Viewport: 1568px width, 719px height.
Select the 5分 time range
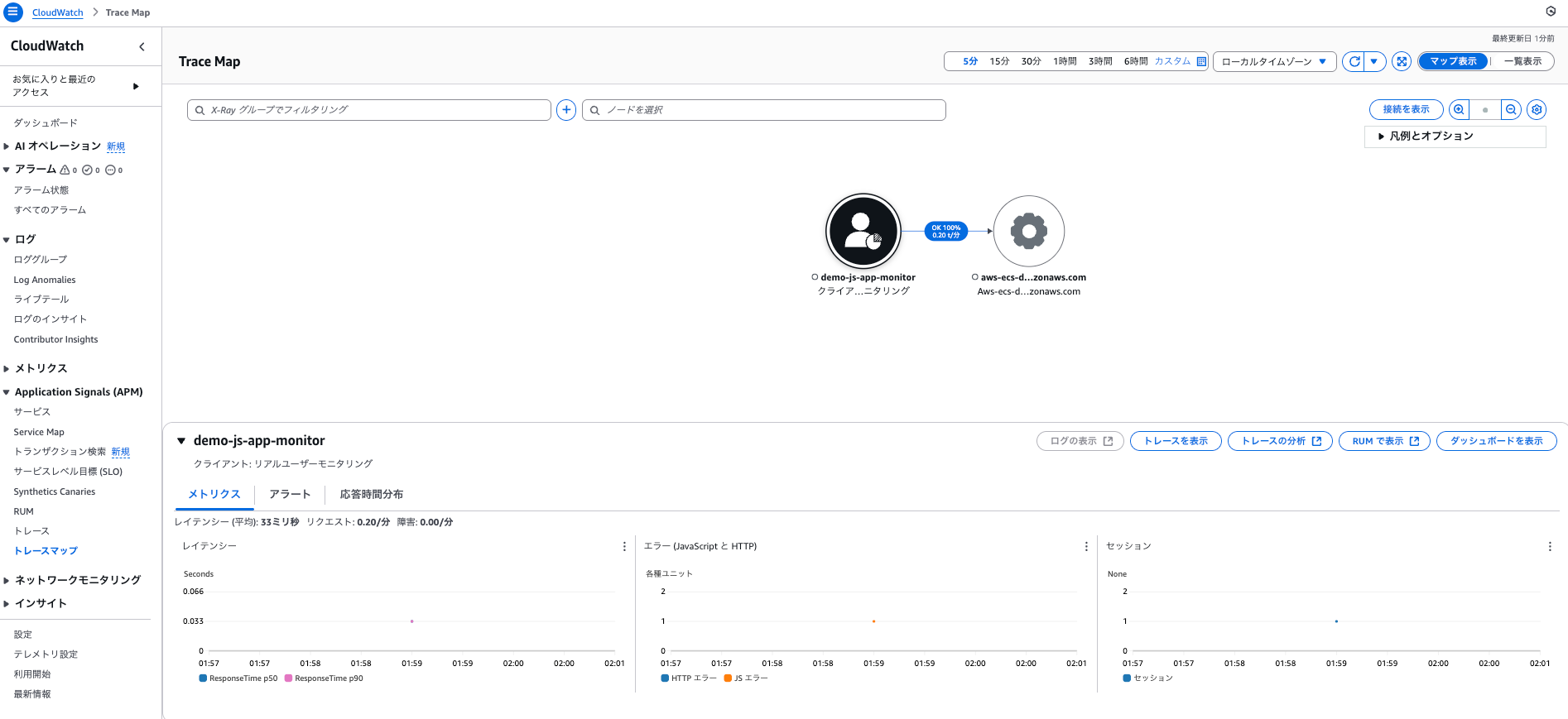pos(970,61)
